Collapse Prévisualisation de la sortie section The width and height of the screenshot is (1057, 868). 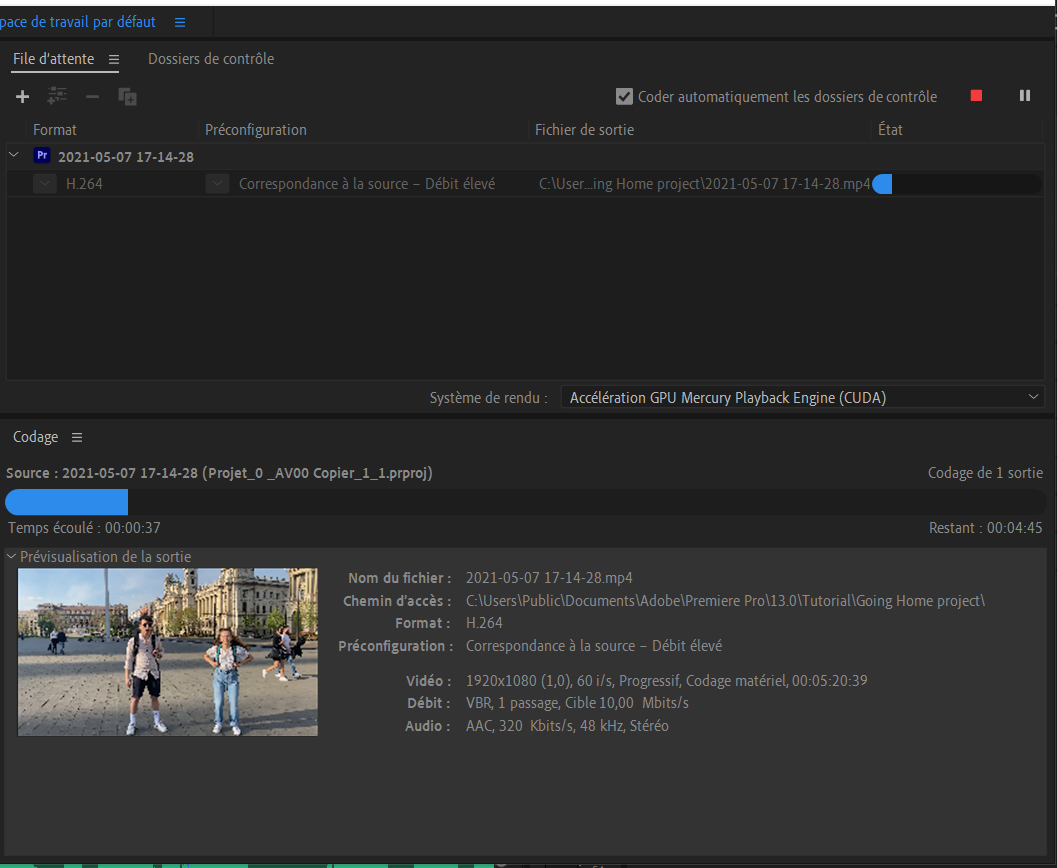point(11,557)
